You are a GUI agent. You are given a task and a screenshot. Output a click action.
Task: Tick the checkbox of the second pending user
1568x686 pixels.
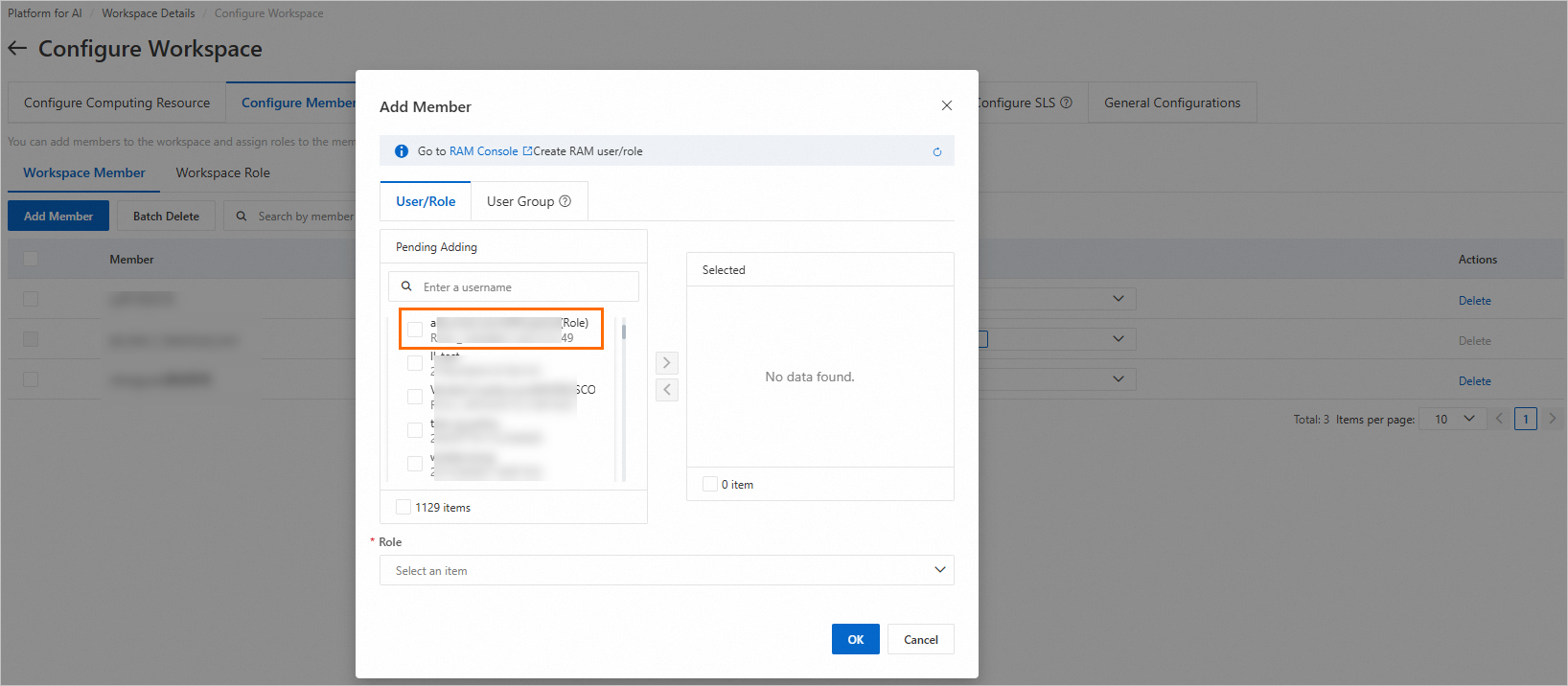[415, 363]
